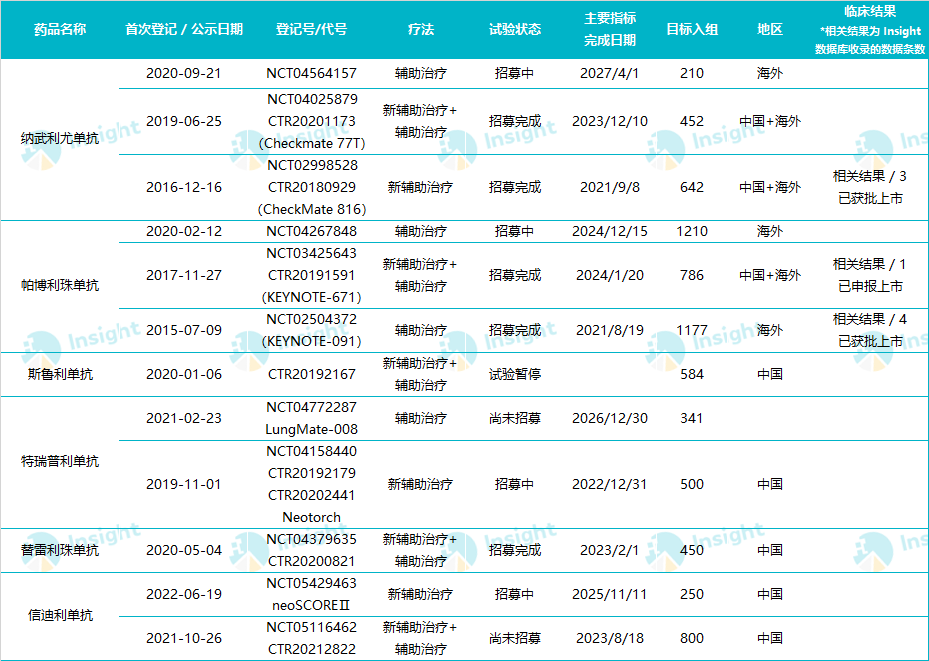Image resolution: width=929 pixels, height=661 pixels.
Task: Select the 目标入组 column header
Action: [x=692, y=30]
